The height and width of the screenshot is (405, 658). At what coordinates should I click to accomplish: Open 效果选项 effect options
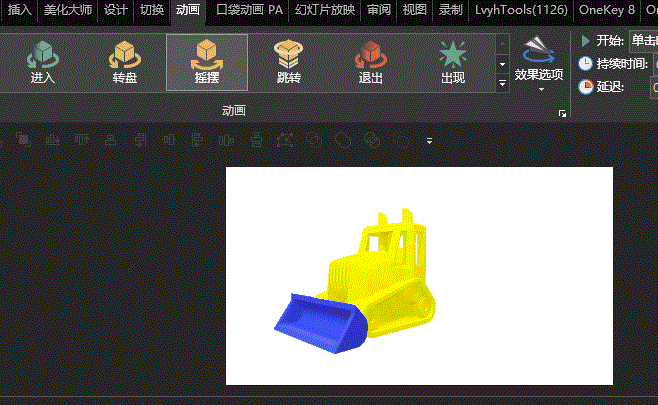tap(539, 62)
